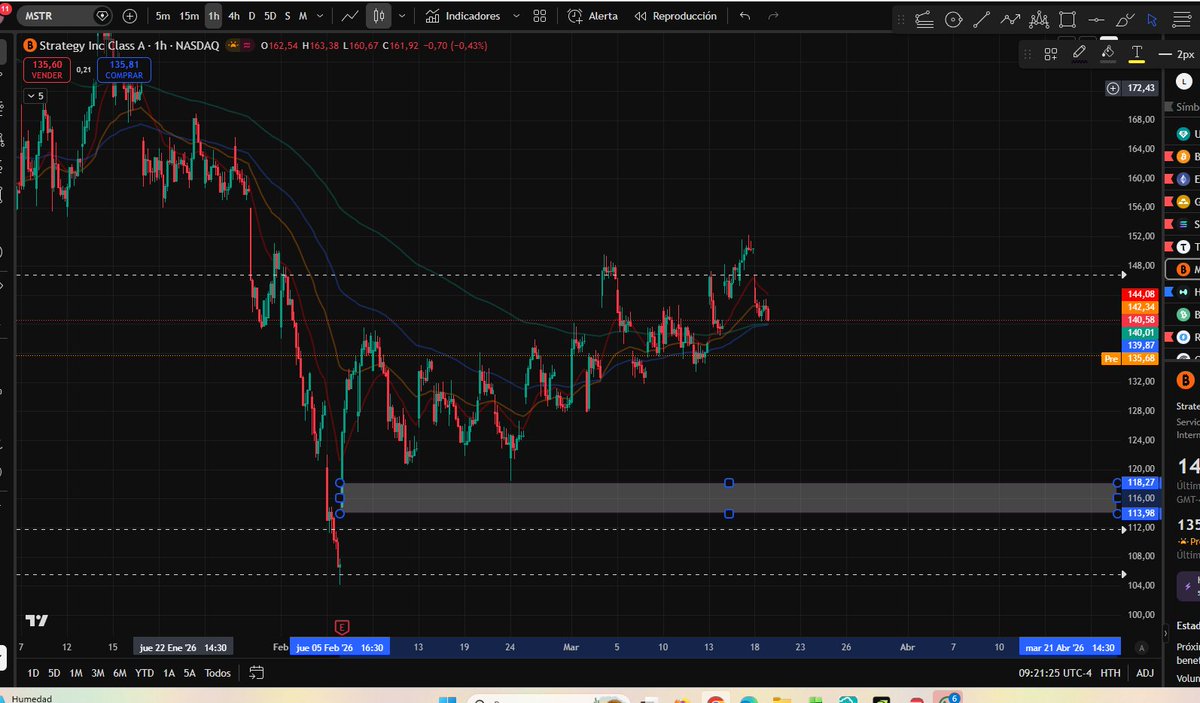Expand the collapsed indicators legend showing 5
This screenshot has height=703, width=1200.
(x=34, y=95)
